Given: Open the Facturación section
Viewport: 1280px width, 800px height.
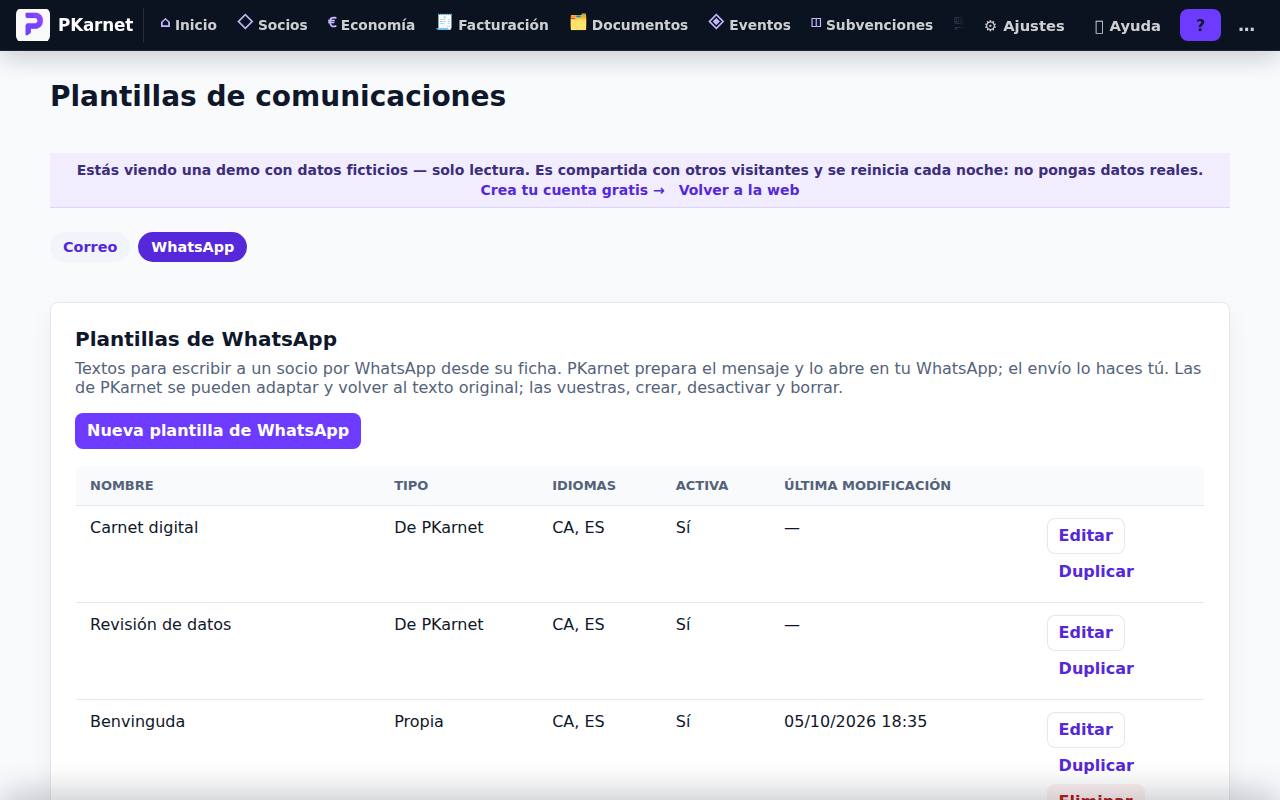Looking at the screenshot, I should point(493,25).
